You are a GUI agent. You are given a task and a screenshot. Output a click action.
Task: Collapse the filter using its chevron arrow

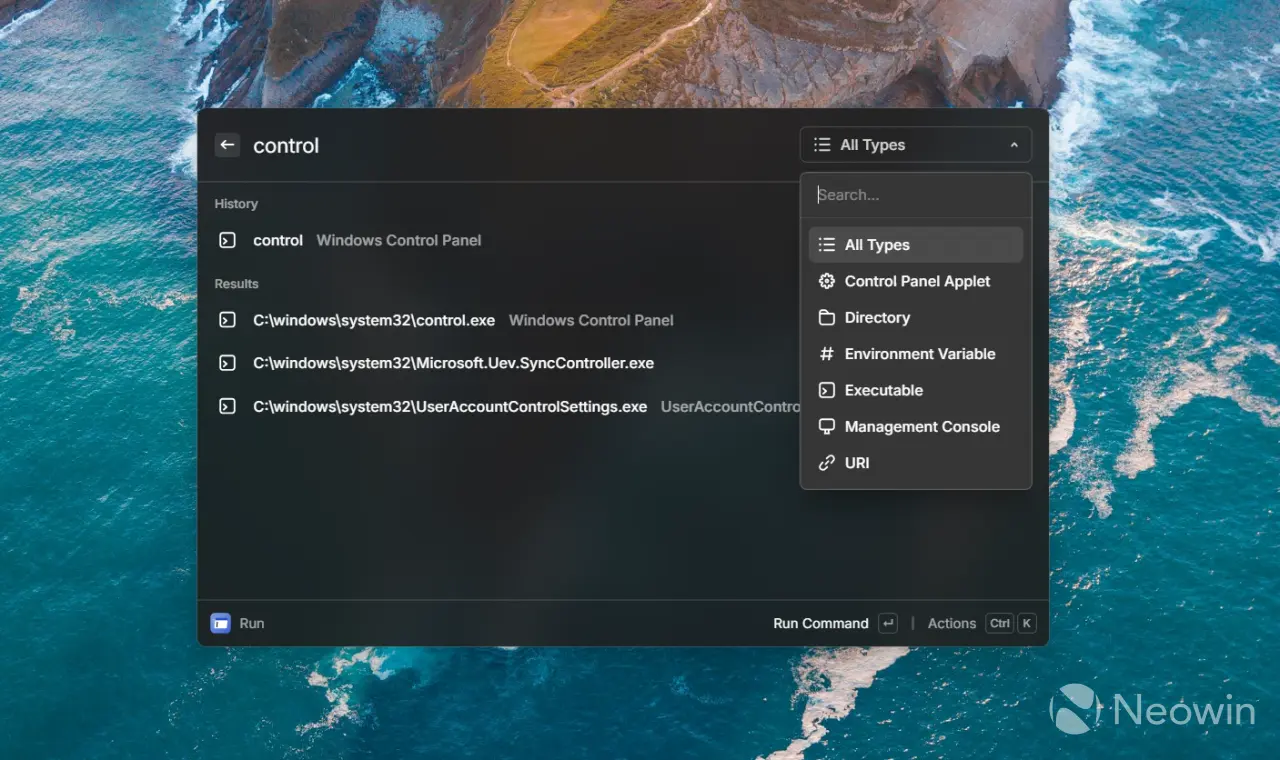(1014, 145)
